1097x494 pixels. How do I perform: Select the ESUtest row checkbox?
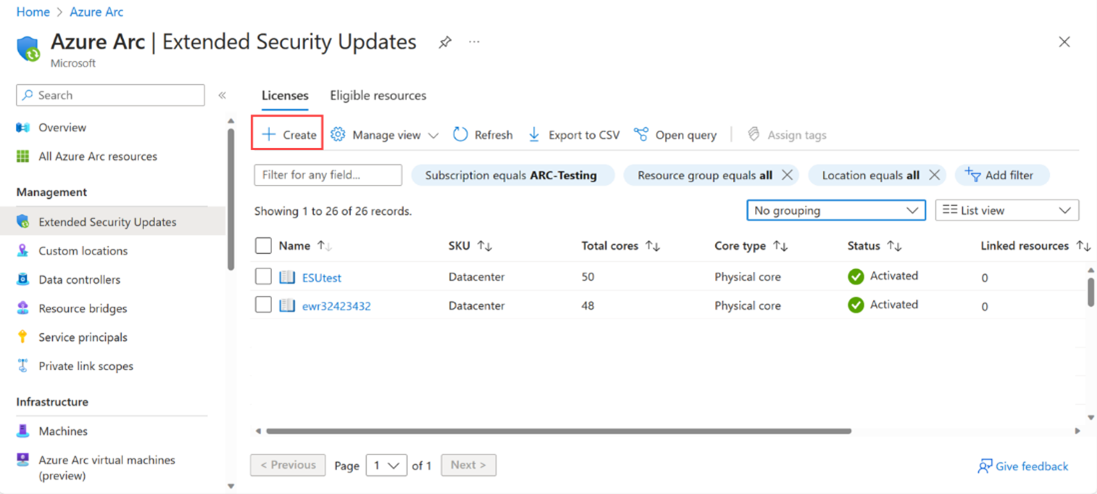coord(263,277)
